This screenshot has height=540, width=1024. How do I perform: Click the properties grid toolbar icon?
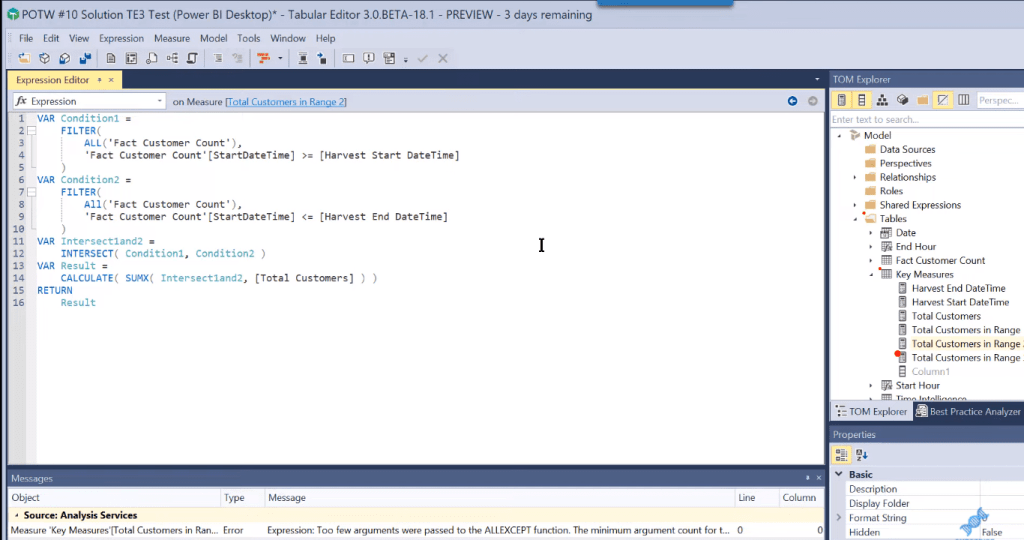point(389,59)
